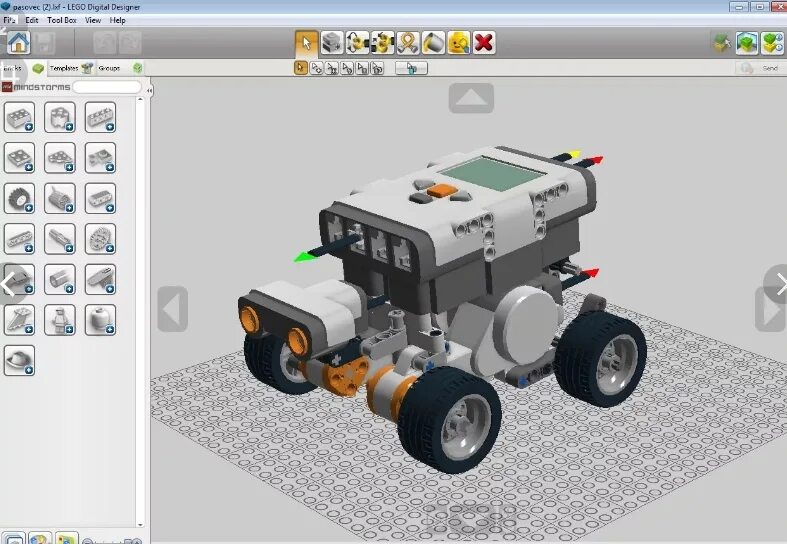Open the File menu

(9, 20)
